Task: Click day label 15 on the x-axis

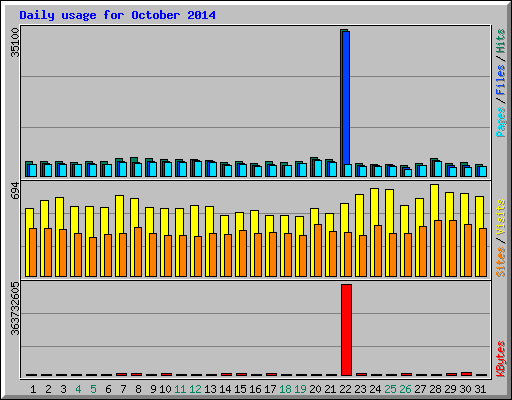Action: [240, 389]
